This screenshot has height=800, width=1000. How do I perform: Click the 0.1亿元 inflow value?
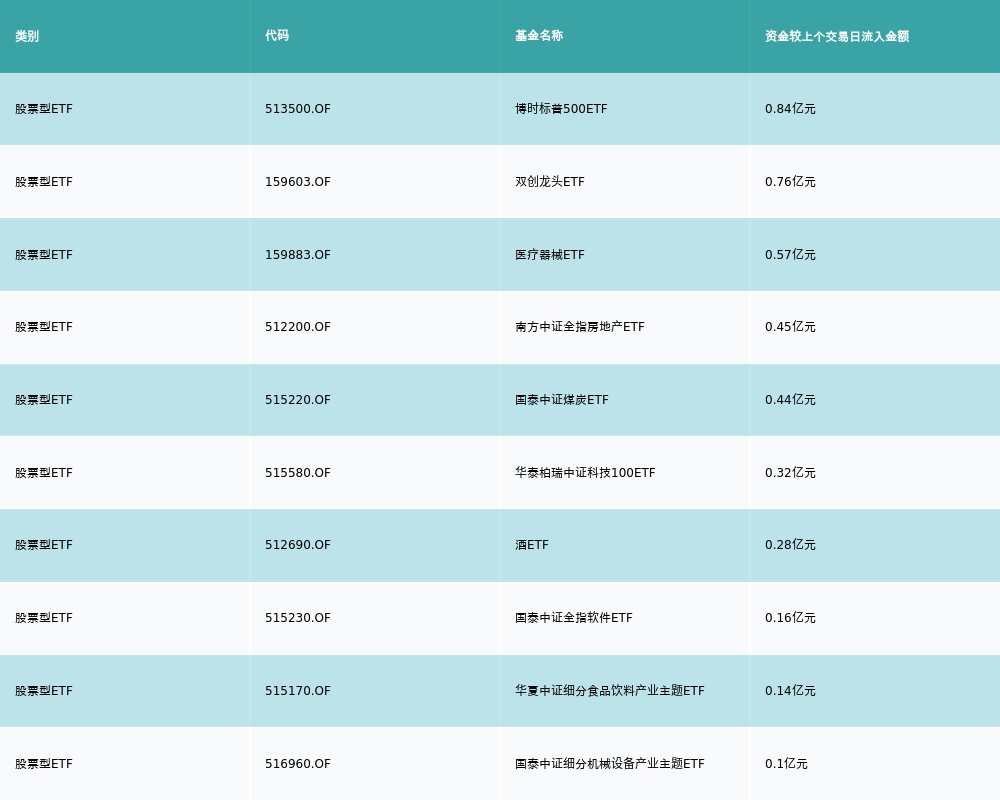786,764
